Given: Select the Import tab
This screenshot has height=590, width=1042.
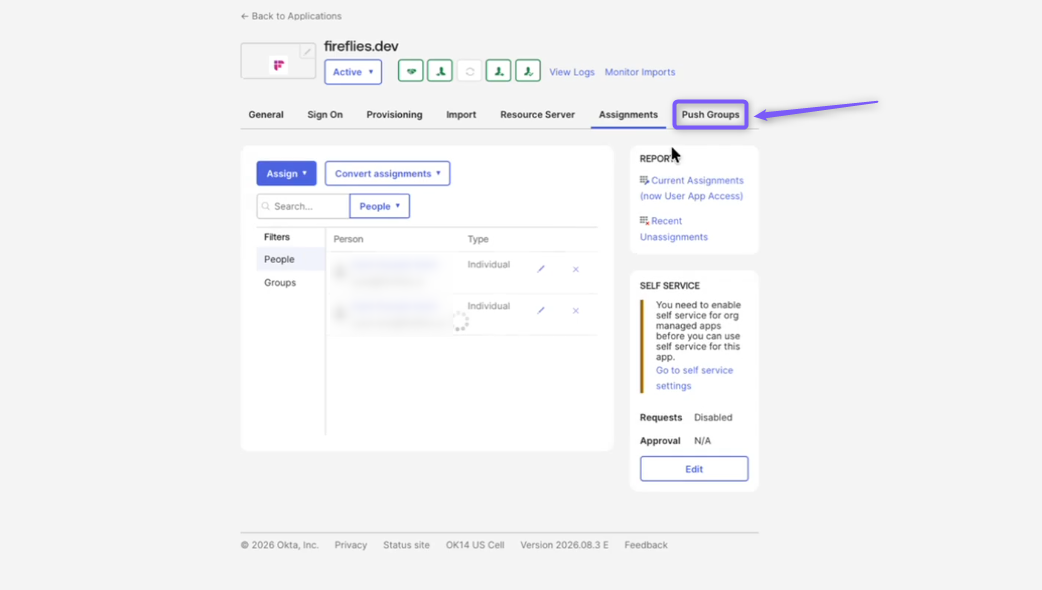Looking at the screenshot, I should (461, 114).
